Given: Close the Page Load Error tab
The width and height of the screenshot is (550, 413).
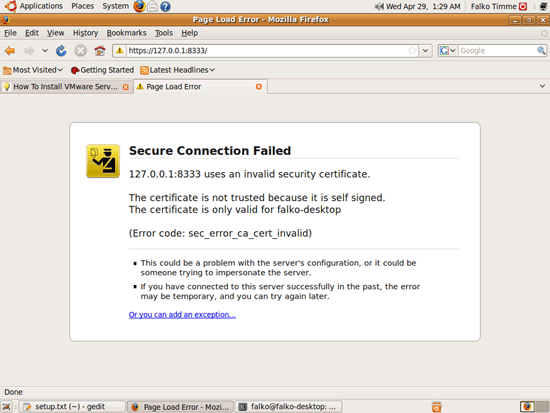Looking at the screenshot, I should pyautogui.click(x=259, y=87).
